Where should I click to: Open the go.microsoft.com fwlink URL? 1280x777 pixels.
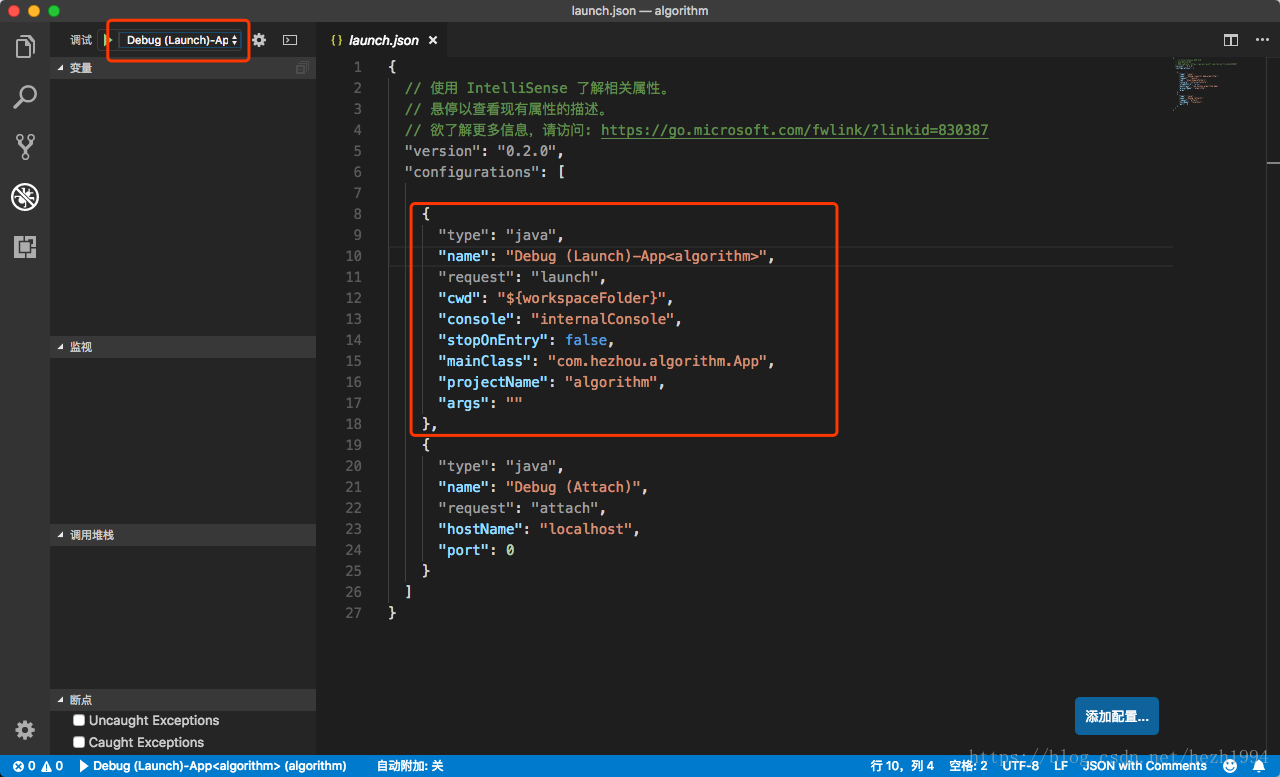click(x=795, y=130)
